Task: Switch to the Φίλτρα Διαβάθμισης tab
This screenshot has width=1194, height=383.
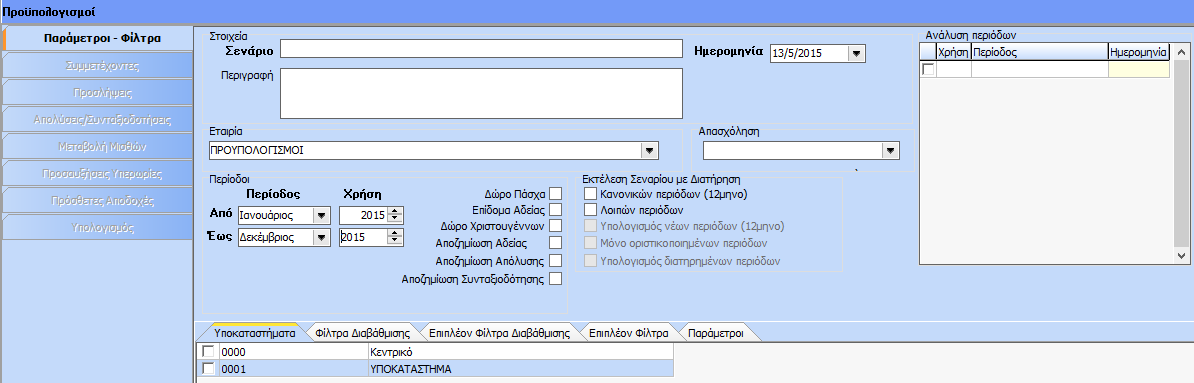Action: click(x=362, y=333)
